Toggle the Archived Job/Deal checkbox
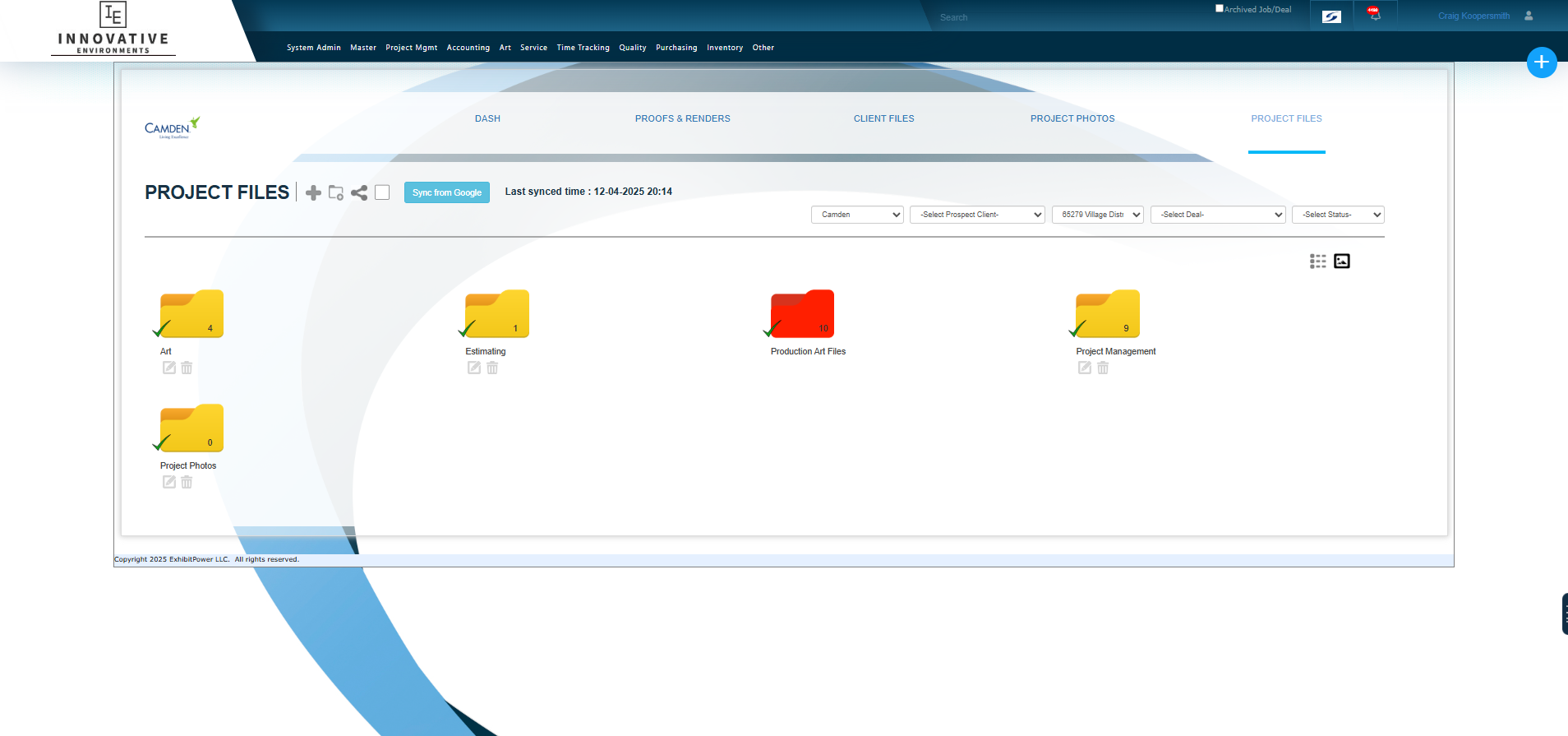Screen dimensions: 1568x736 (x=1220, y=8)
